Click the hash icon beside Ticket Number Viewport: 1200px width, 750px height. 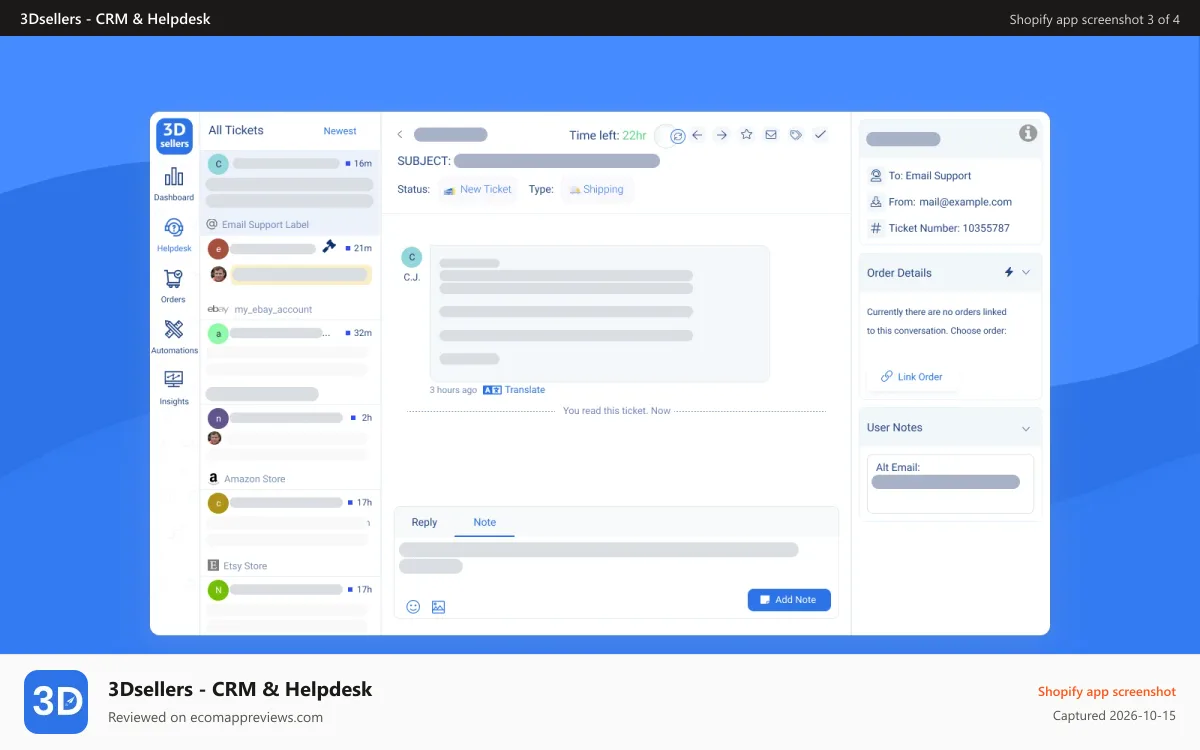[x=876, y=228]
